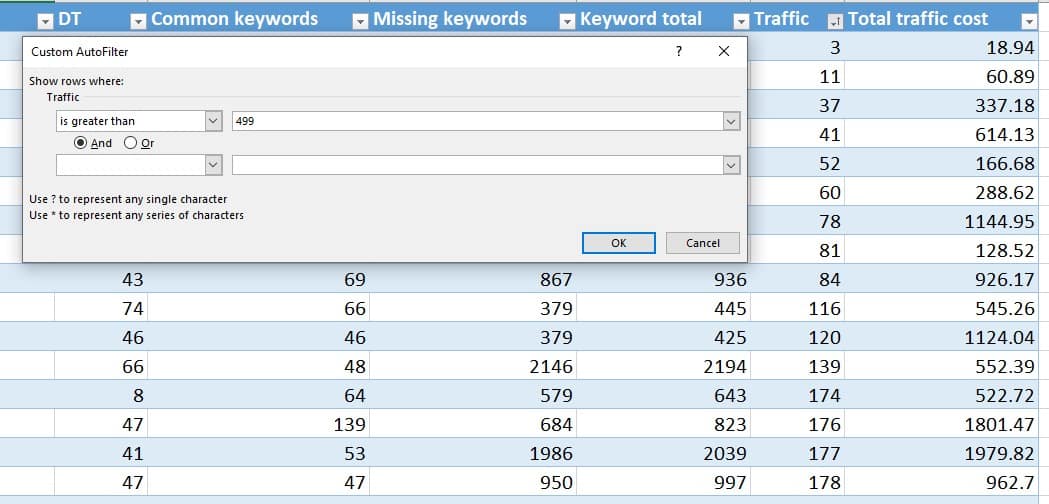Select Traffic cell with value 3

(x=797, y=48)
